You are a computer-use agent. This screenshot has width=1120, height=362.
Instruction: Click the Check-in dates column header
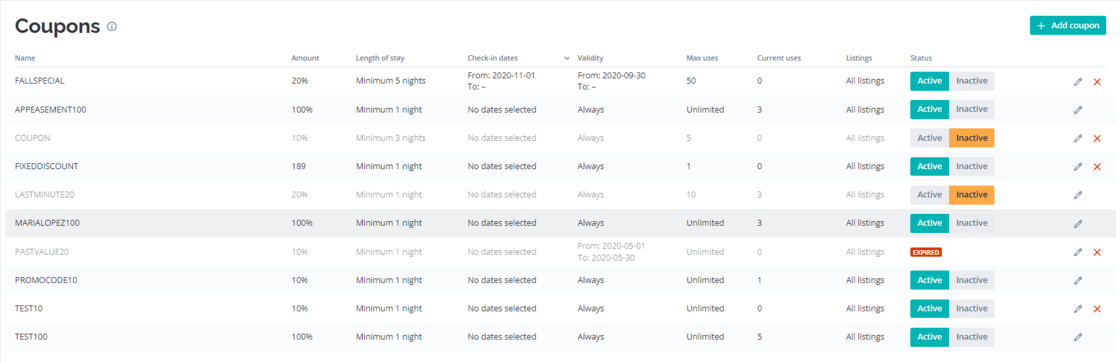[x=493, y=58]
